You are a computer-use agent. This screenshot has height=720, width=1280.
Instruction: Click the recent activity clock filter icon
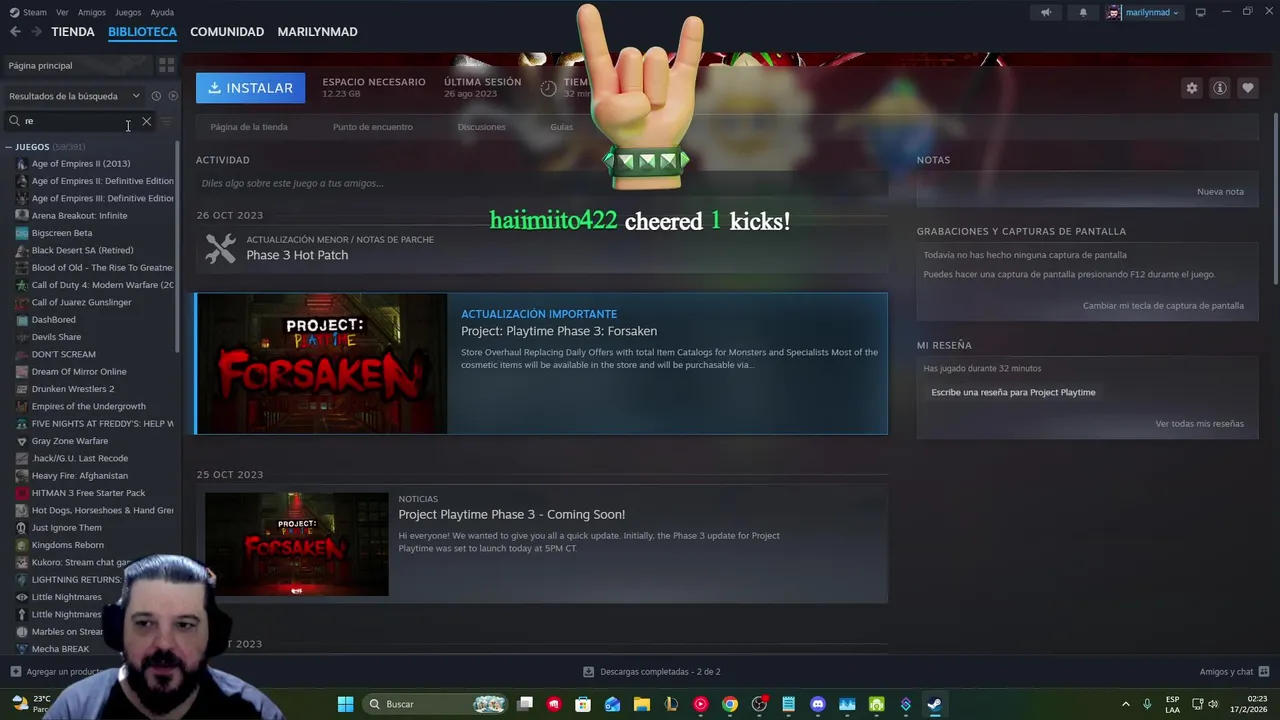pos(156,96)
